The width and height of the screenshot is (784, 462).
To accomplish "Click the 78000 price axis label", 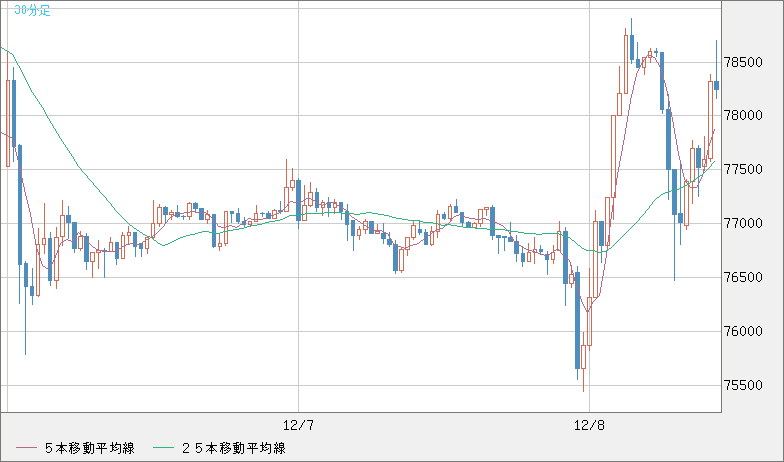I will click(744, 116).
